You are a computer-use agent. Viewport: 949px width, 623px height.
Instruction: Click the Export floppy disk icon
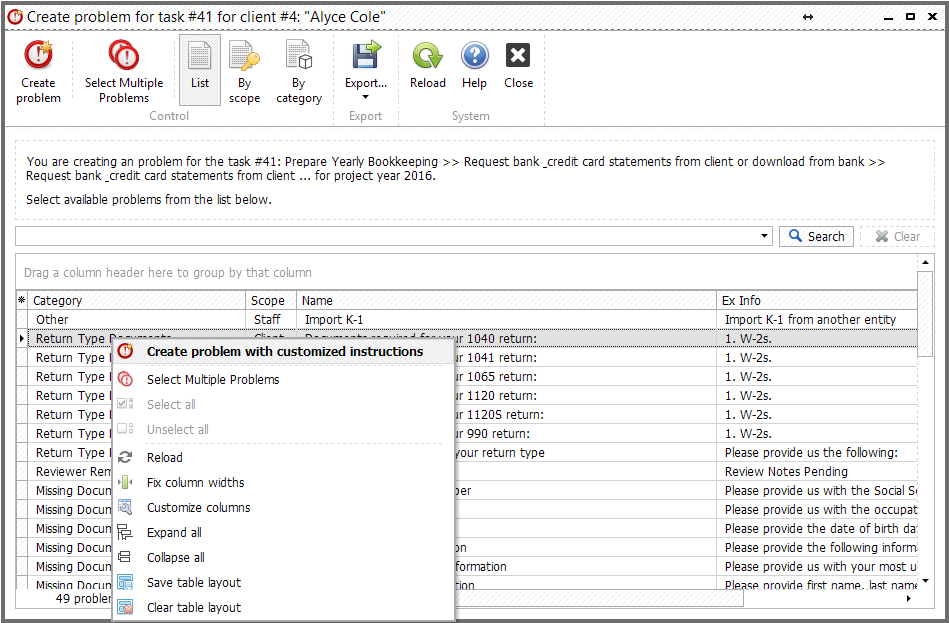tap(366, 55)
